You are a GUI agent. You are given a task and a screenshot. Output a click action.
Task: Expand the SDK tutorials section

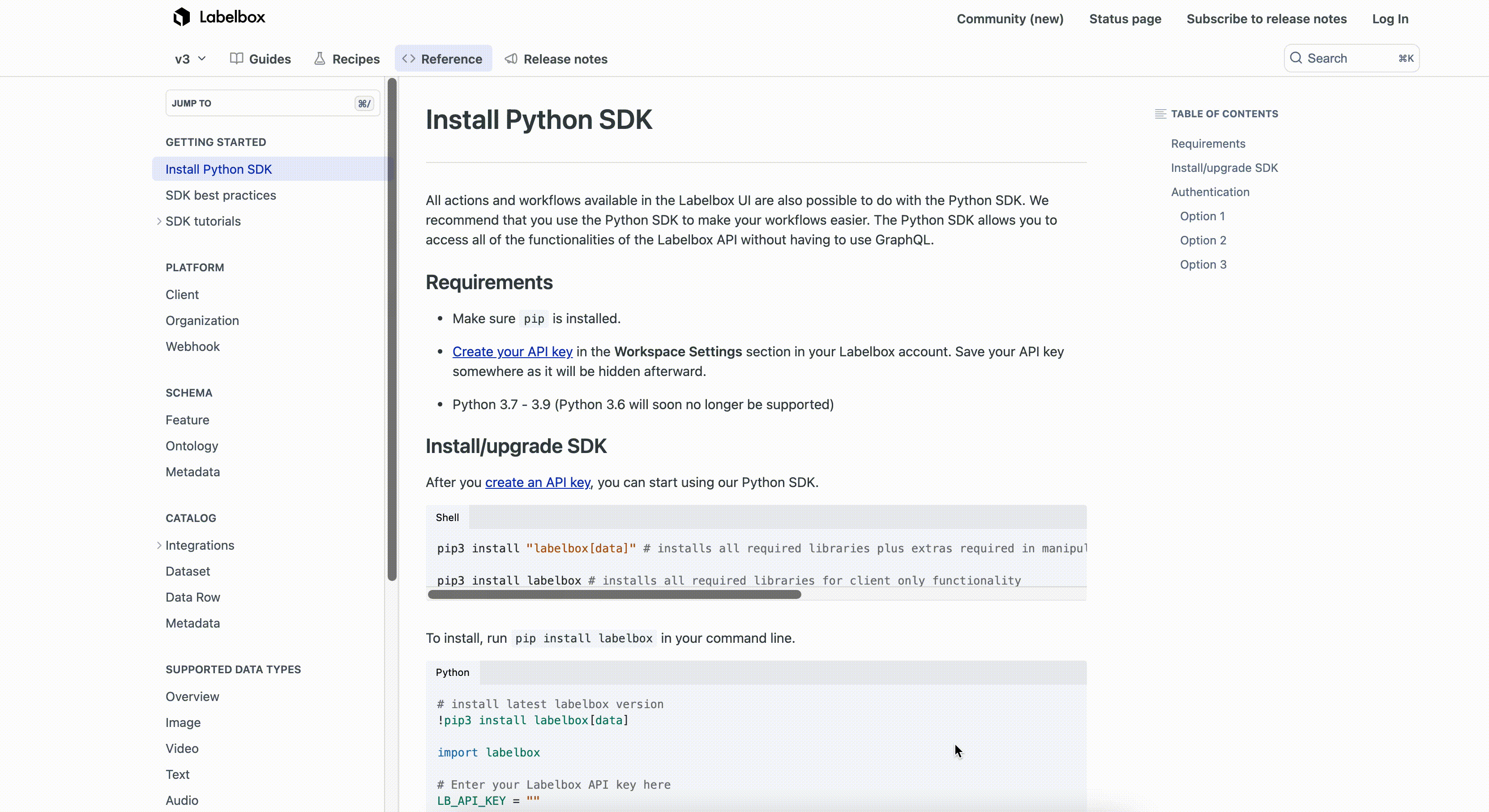(x=159, y=221)
